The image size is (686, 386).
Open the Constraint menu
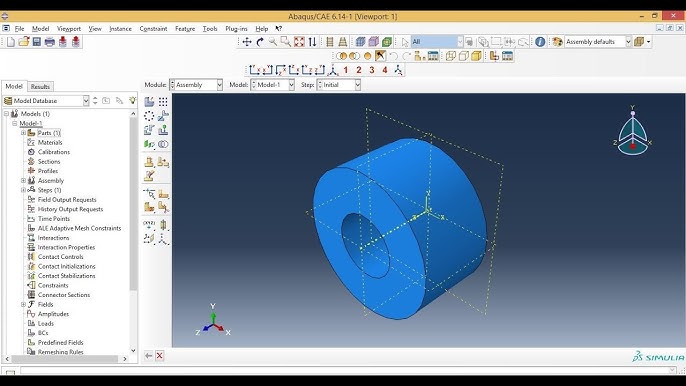pos(153,28)
